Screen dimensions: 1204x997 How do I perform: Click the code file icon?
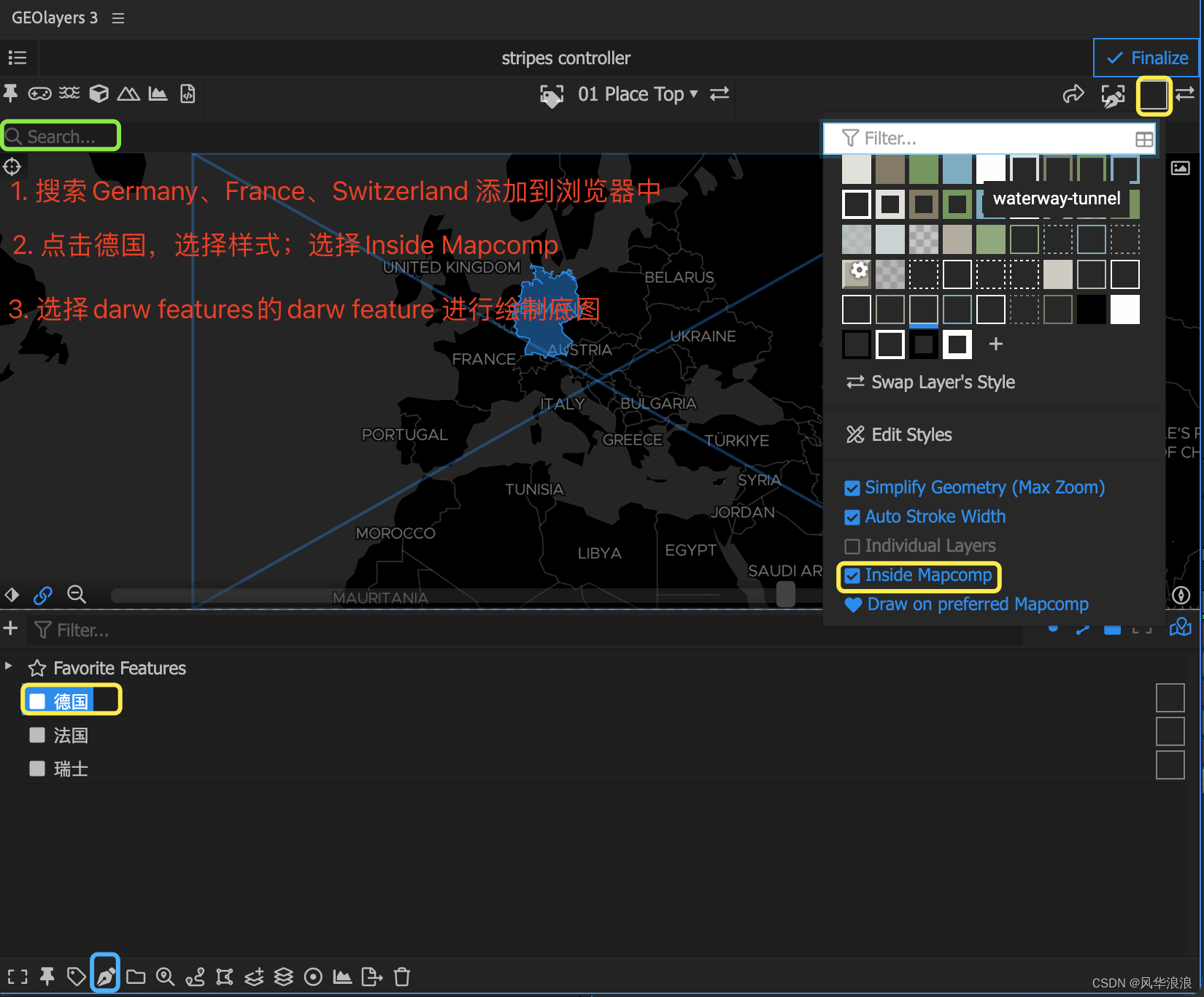(188, 93)
